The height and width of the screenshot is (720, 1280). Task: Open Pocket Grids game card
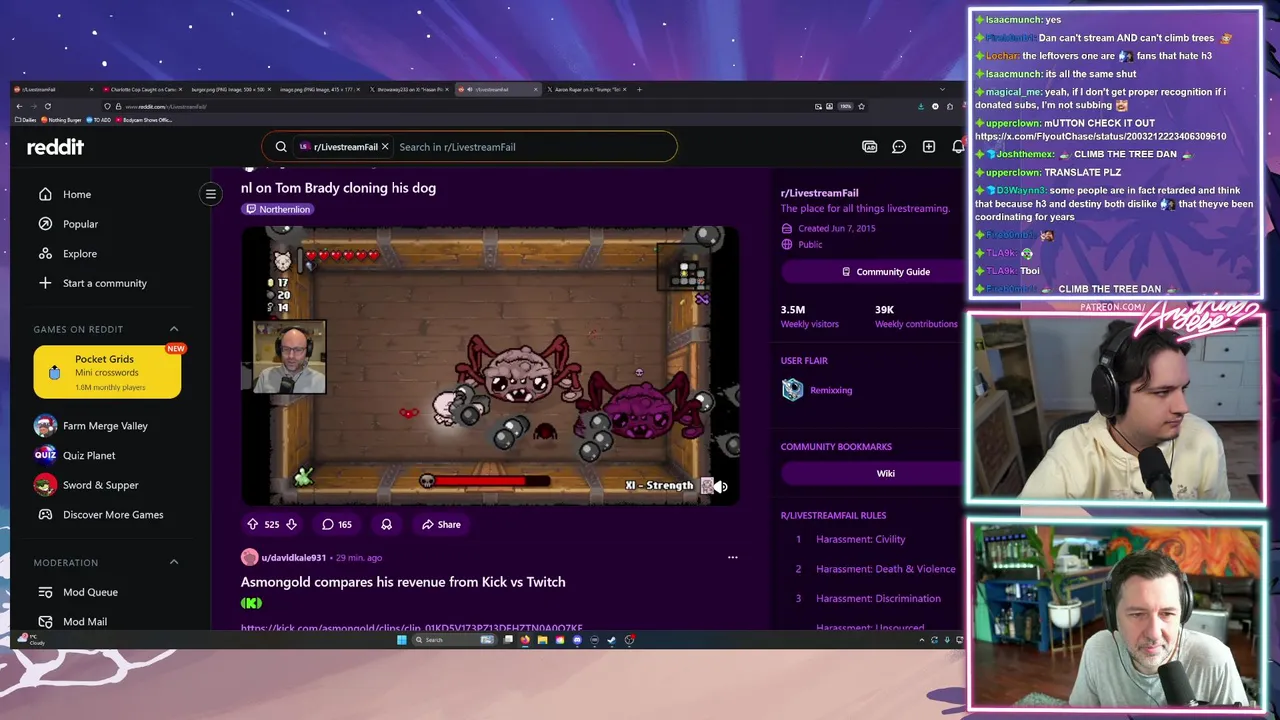click(x=107, y=372)
